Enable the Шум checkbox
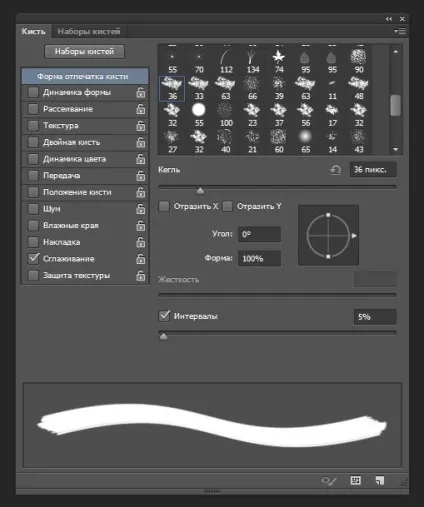The height and width of the screenshot is (507, 424). point(33,209)
